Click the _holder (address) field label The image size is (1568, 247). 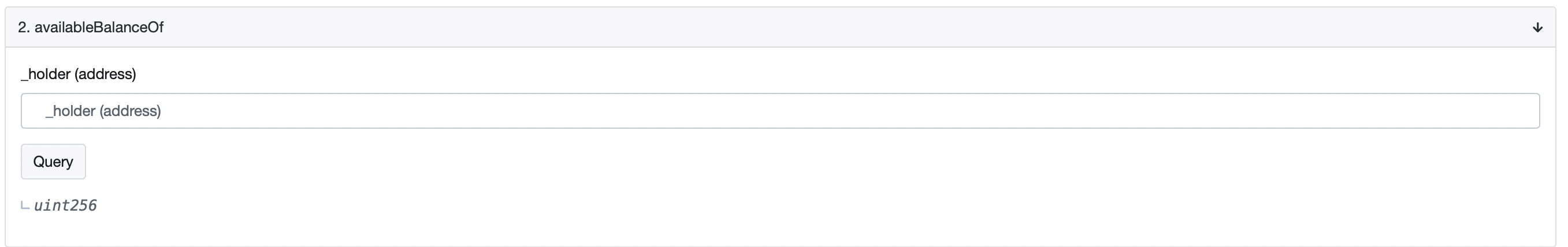coord(79,74)
